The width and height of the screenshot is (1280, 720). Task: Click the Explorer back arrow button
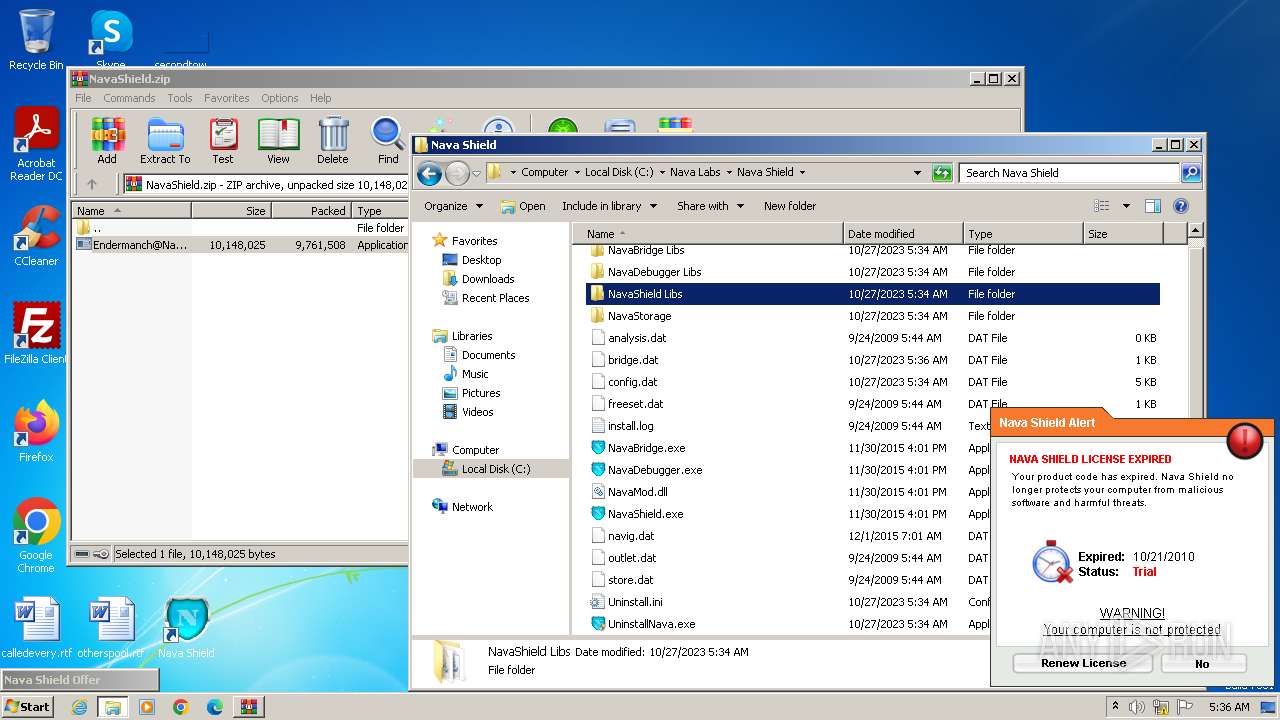click(429, 173)
